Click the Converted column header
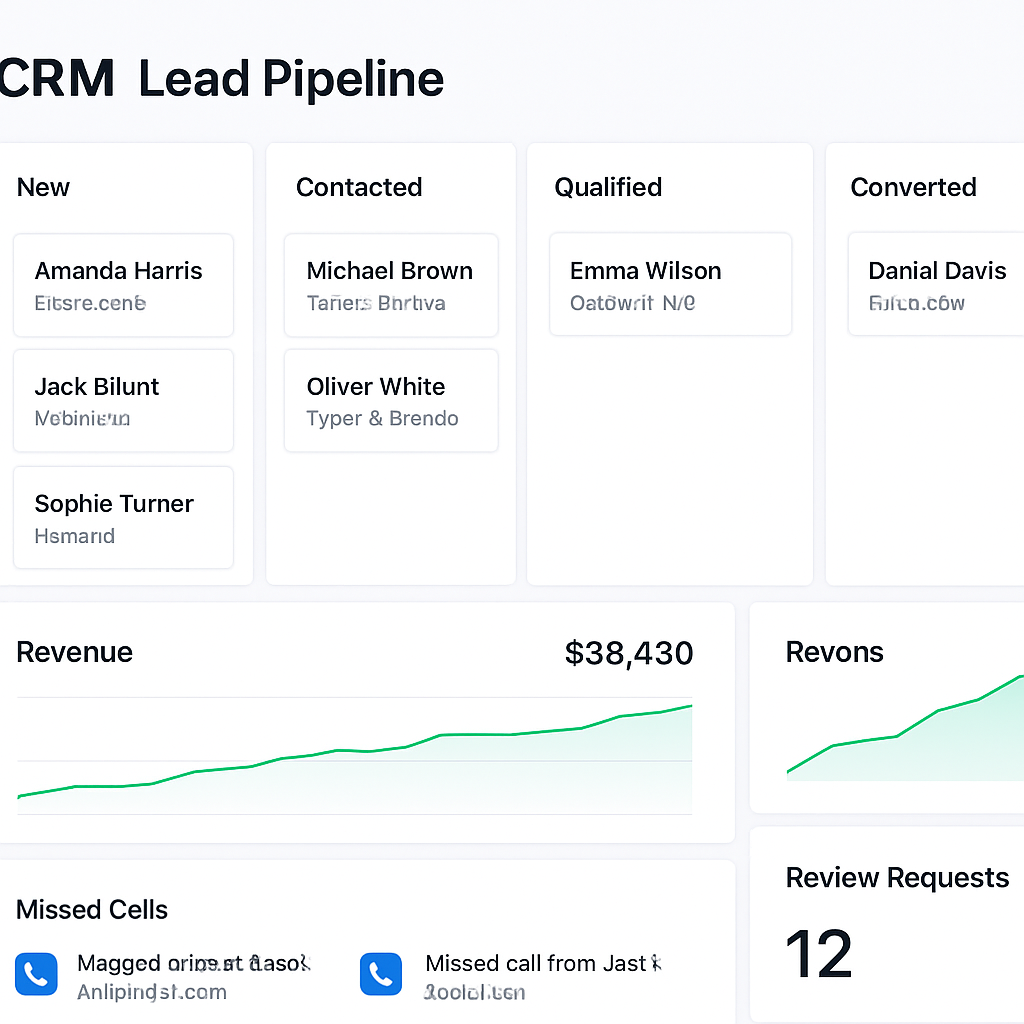Screen dimensions: 1024x1024 click(914, 187)
